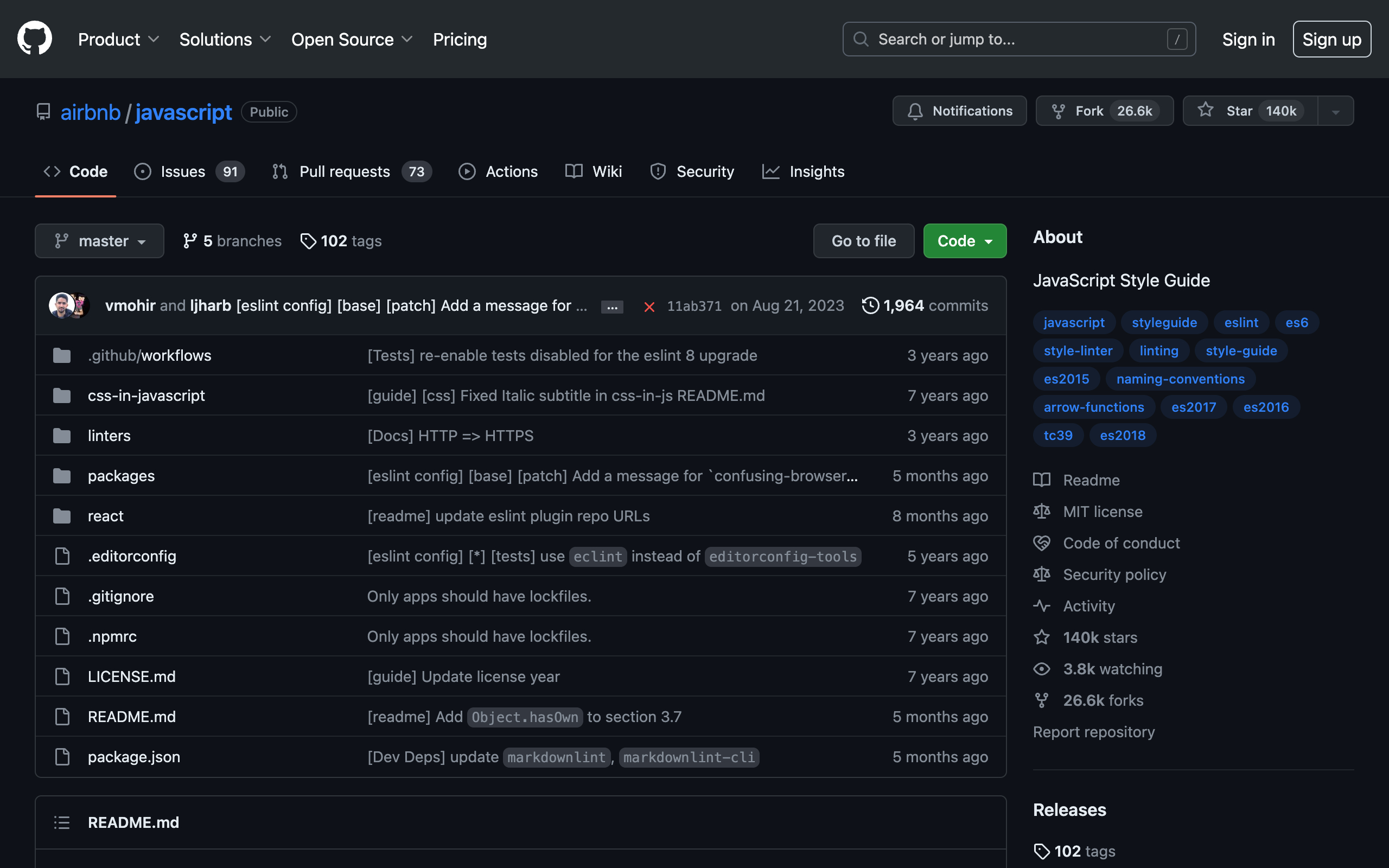Click the Fork icon in header
Viewport: 1389px width, 868px height.
(x=1058, y=111)
